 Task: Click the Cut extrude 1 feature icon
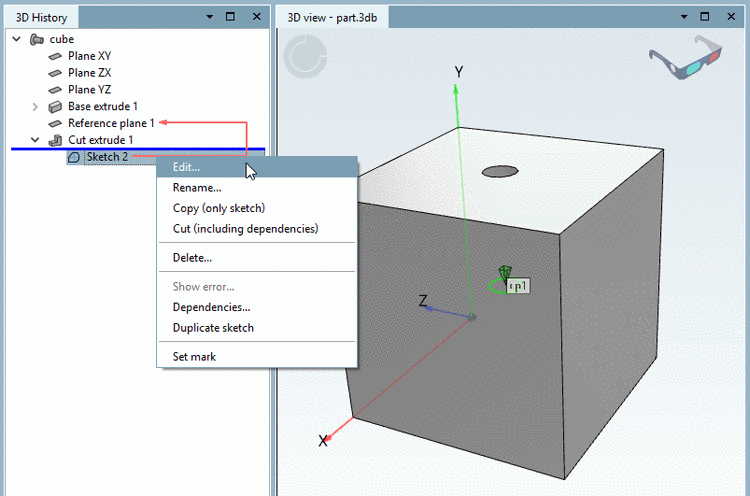tap(55, 140)
